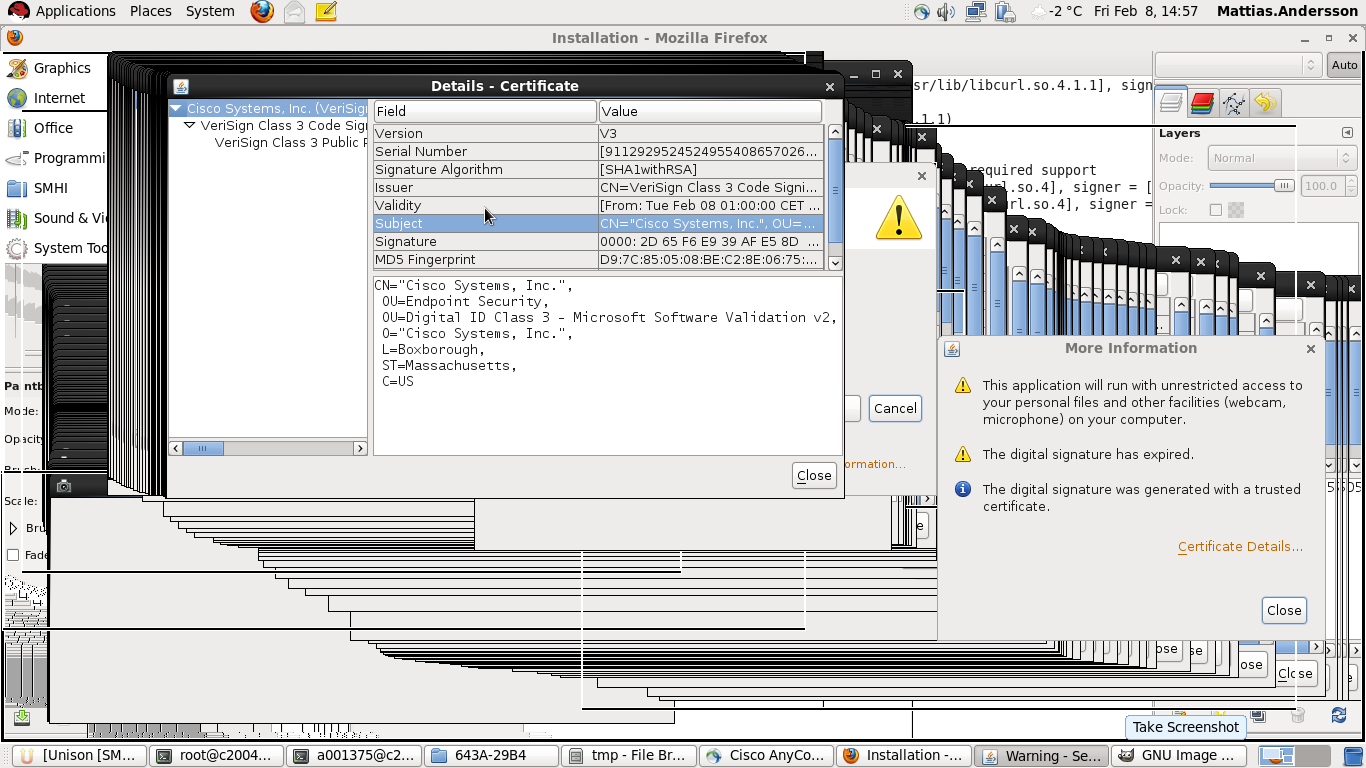Screen dimensions: 1366x768
Task: Toggle the Fade checkbox in GIMP tool options
Action: 13,555
